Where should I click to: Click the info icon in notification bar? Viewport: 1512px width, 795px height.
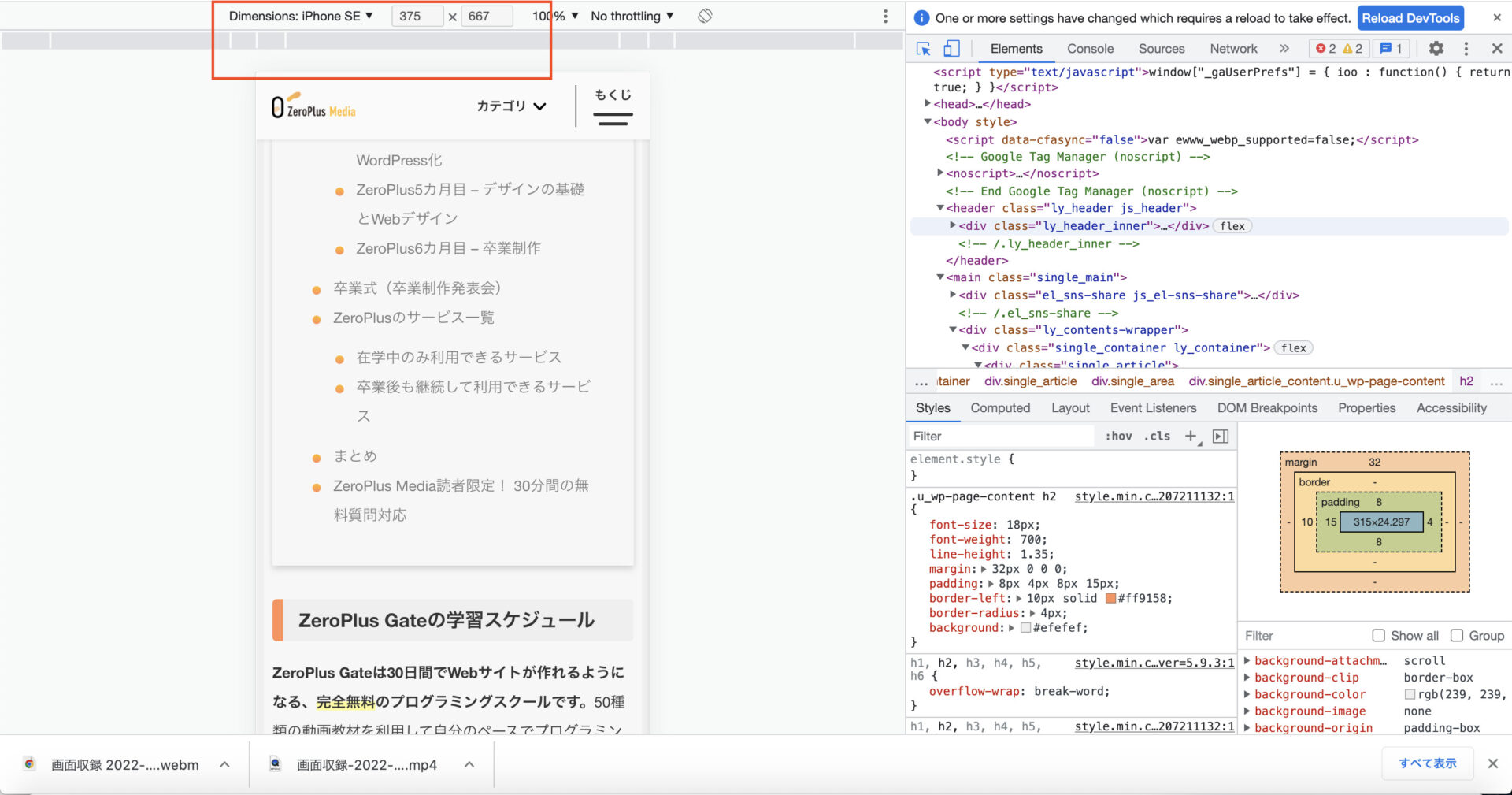[x=921, y=17]
